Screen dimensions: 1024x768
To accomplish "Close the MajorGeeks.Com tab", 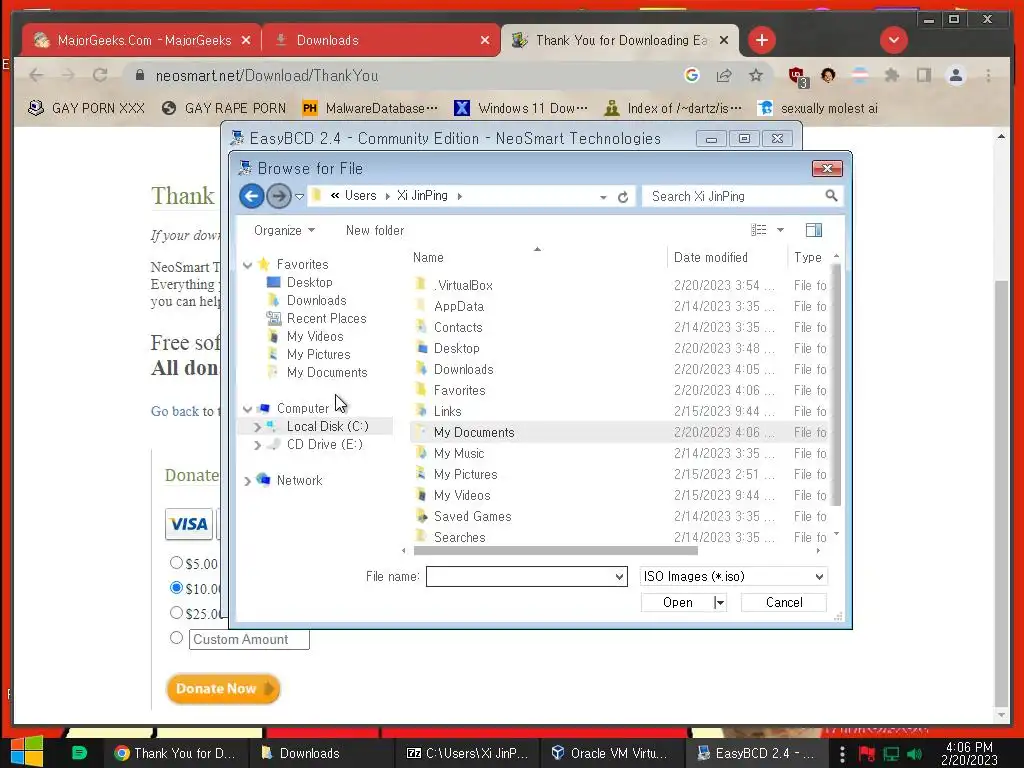I will click(x=246, y=40).
